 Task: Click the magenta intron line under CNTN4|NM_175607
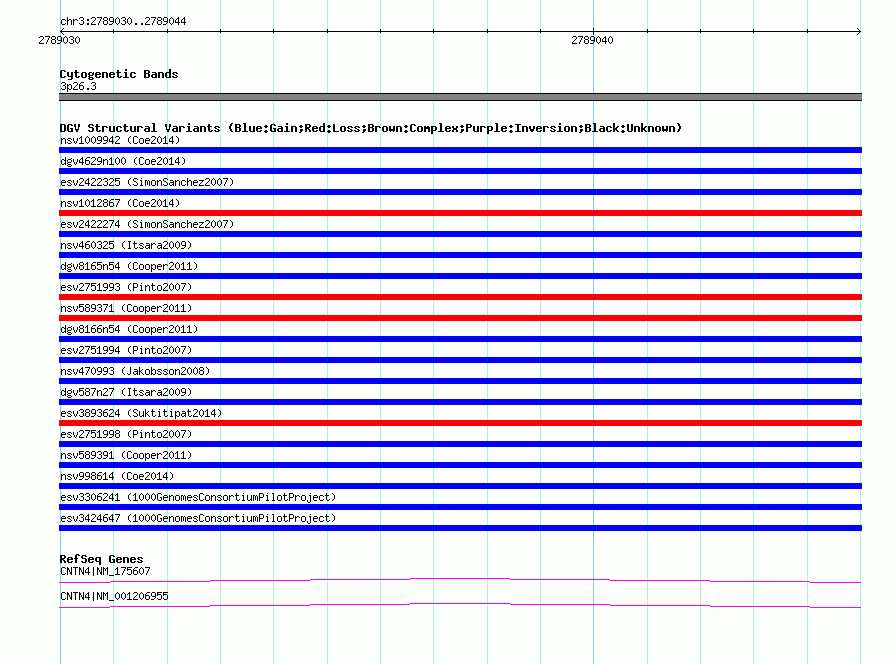coord(460,580)
